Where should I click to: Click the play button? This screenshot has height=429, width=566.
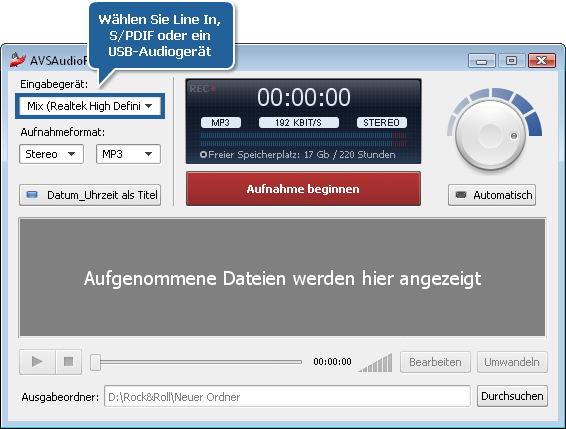coord(37,361)
